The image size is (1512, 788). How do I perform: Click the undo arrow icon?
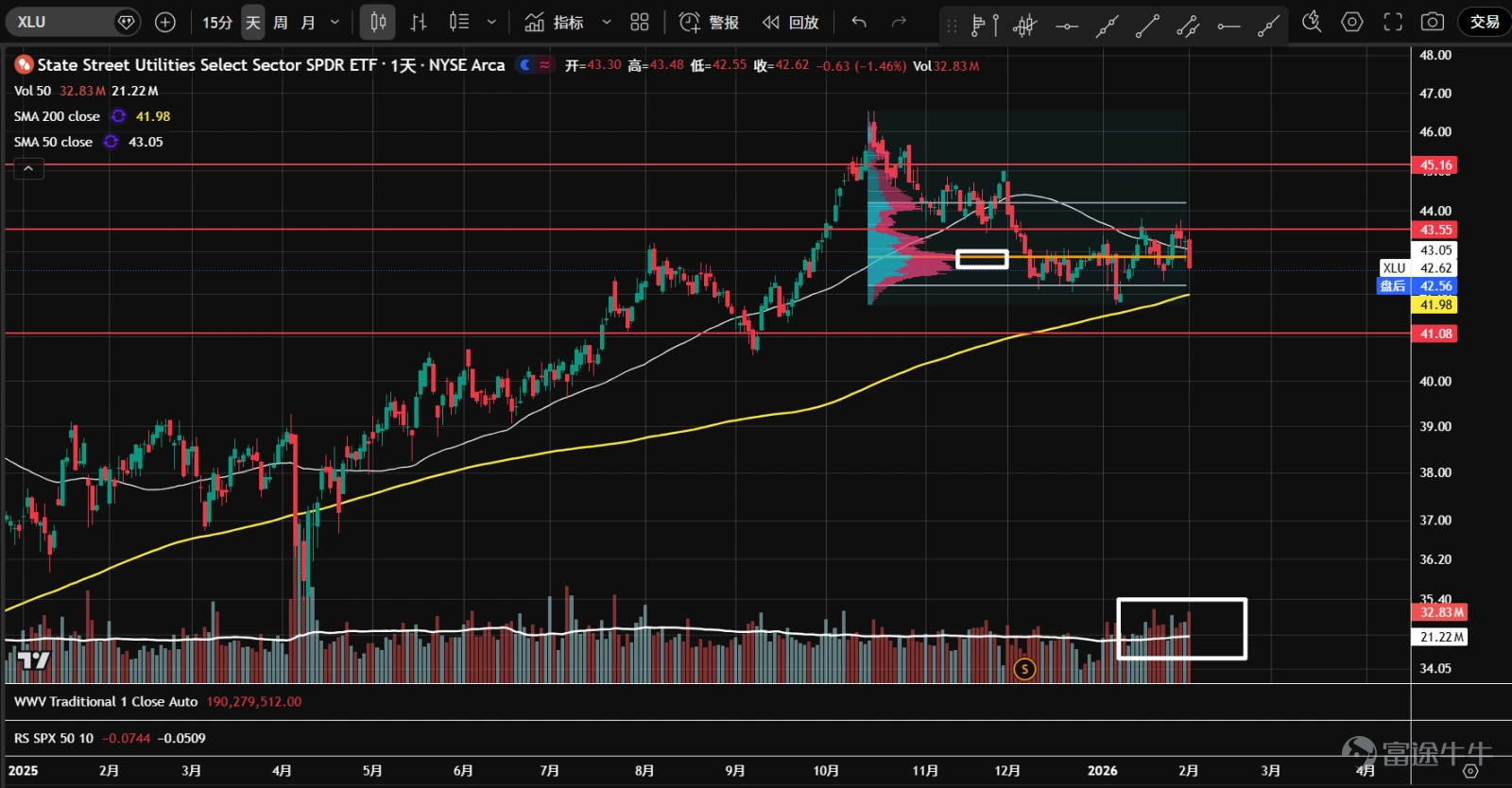[859, 22]
